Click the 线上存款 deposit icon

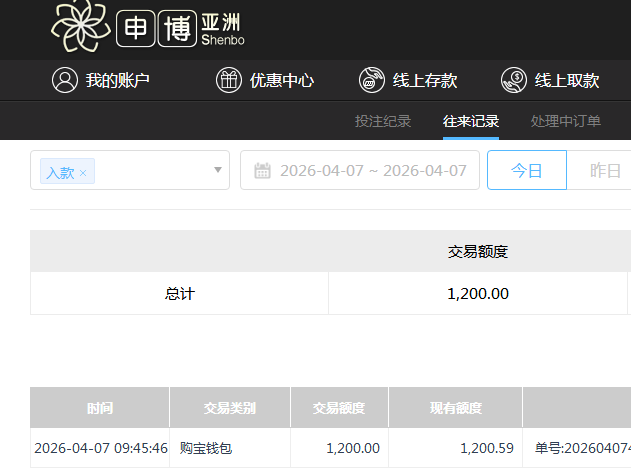click(x=372, y=80)
